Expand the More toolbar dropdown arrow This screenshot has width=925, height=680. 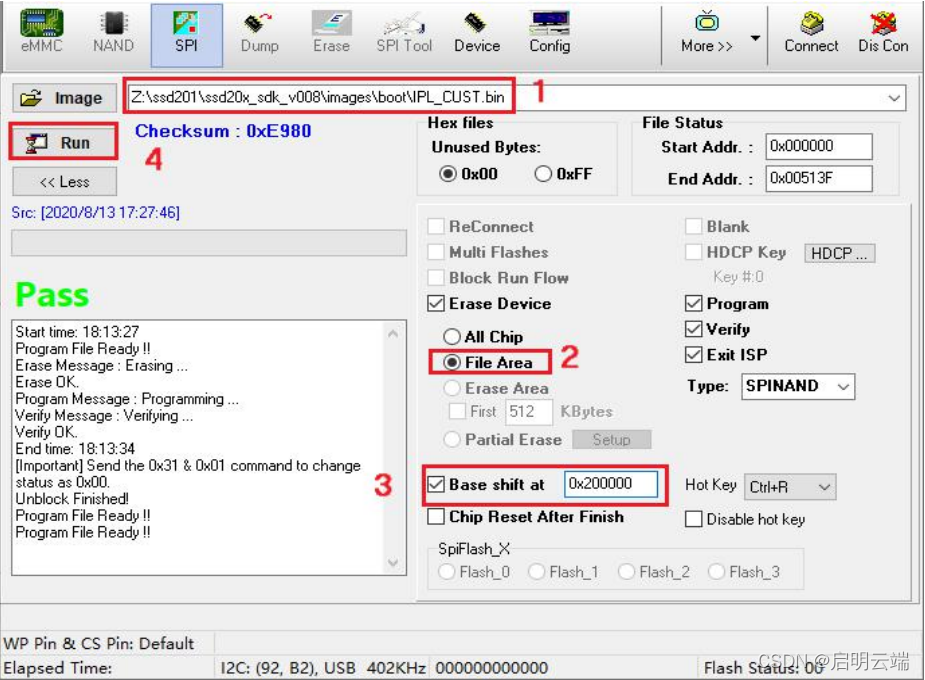(755, 38)
